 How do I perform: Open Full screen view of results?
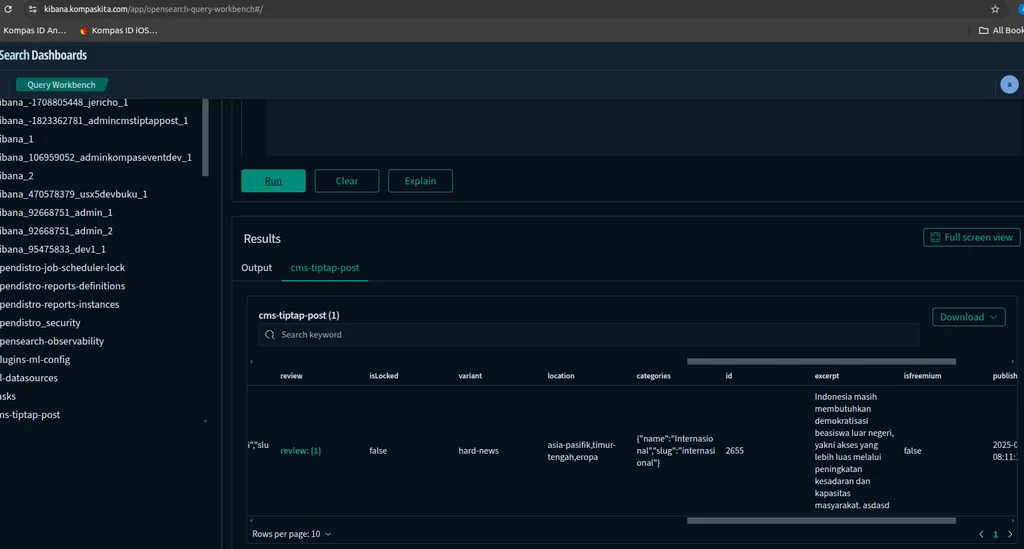971,237
